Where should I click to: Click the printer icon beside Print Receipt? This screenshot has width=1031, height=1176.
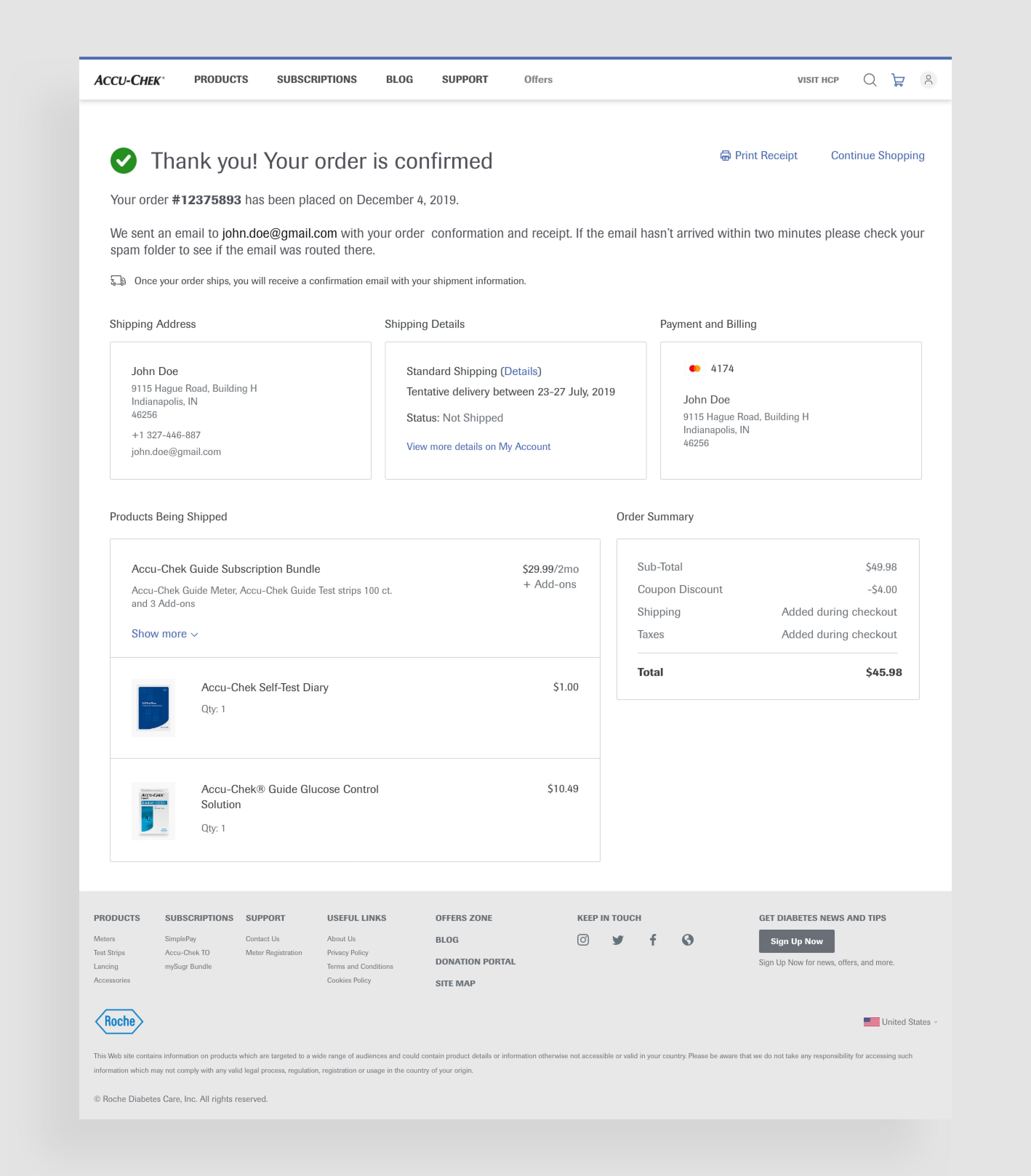click(725, 156)
